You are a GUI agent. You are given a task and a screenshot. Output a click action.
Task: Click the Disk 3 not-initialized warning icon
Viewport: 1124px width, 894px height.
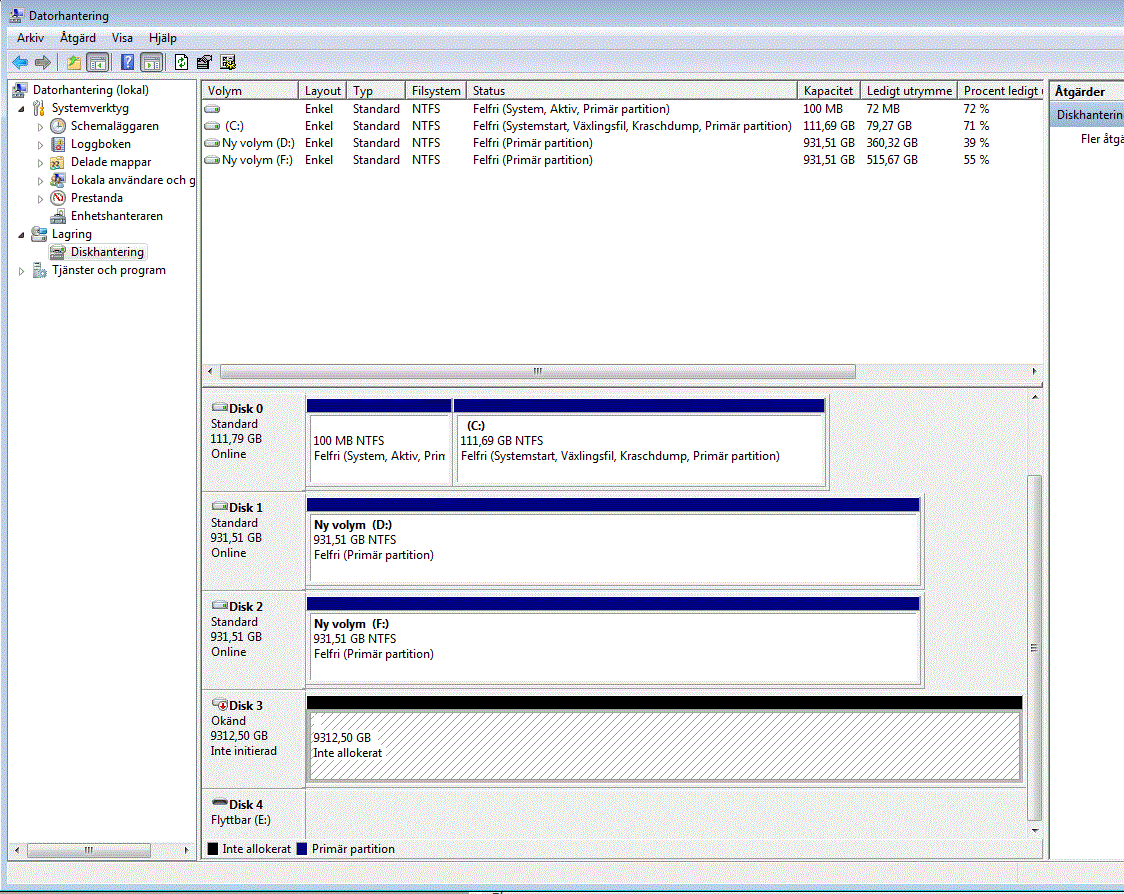[x=220, y=705]
